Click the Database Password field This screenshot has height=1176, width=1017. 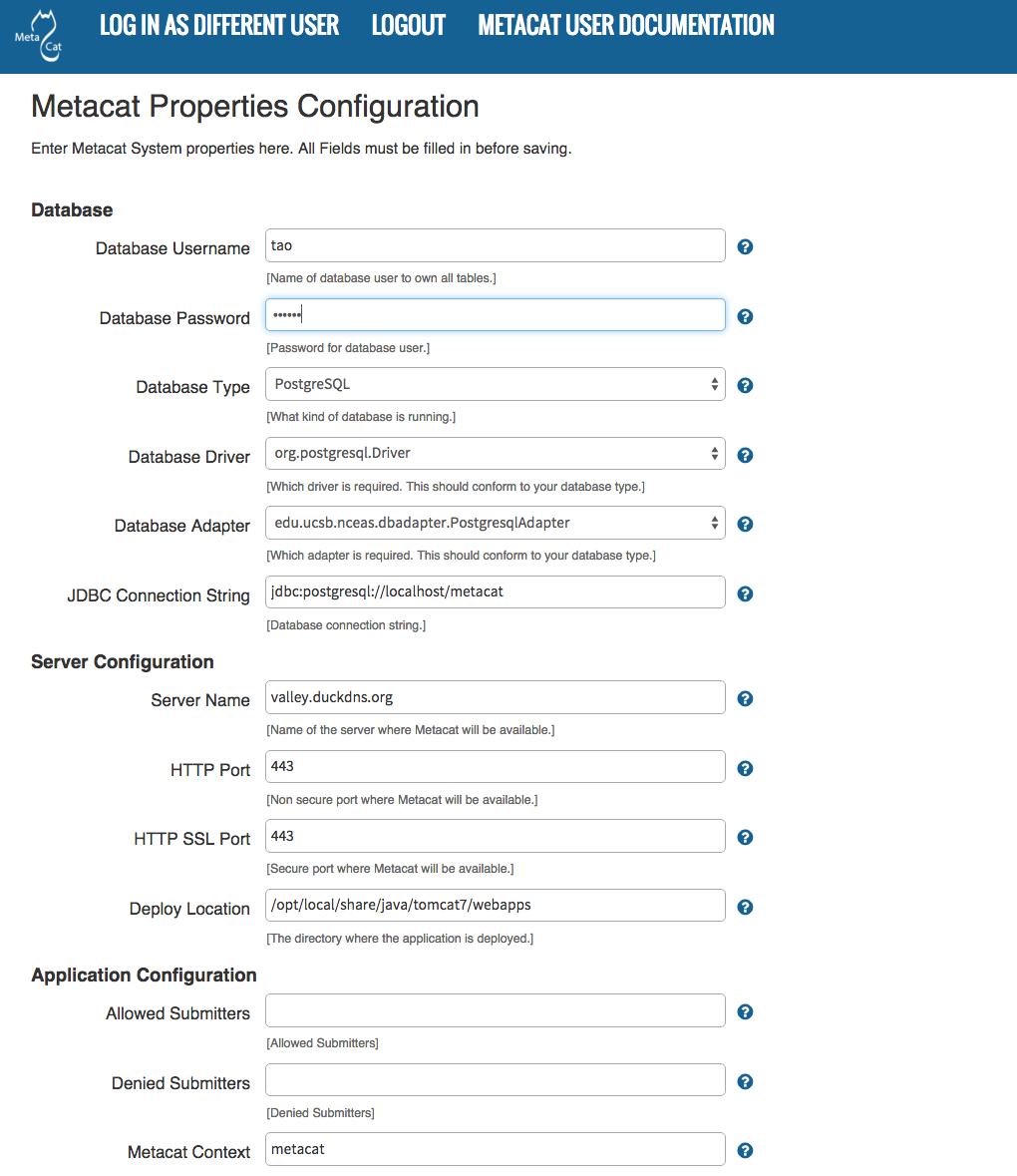pyautogui.click(x=495, y=316)
